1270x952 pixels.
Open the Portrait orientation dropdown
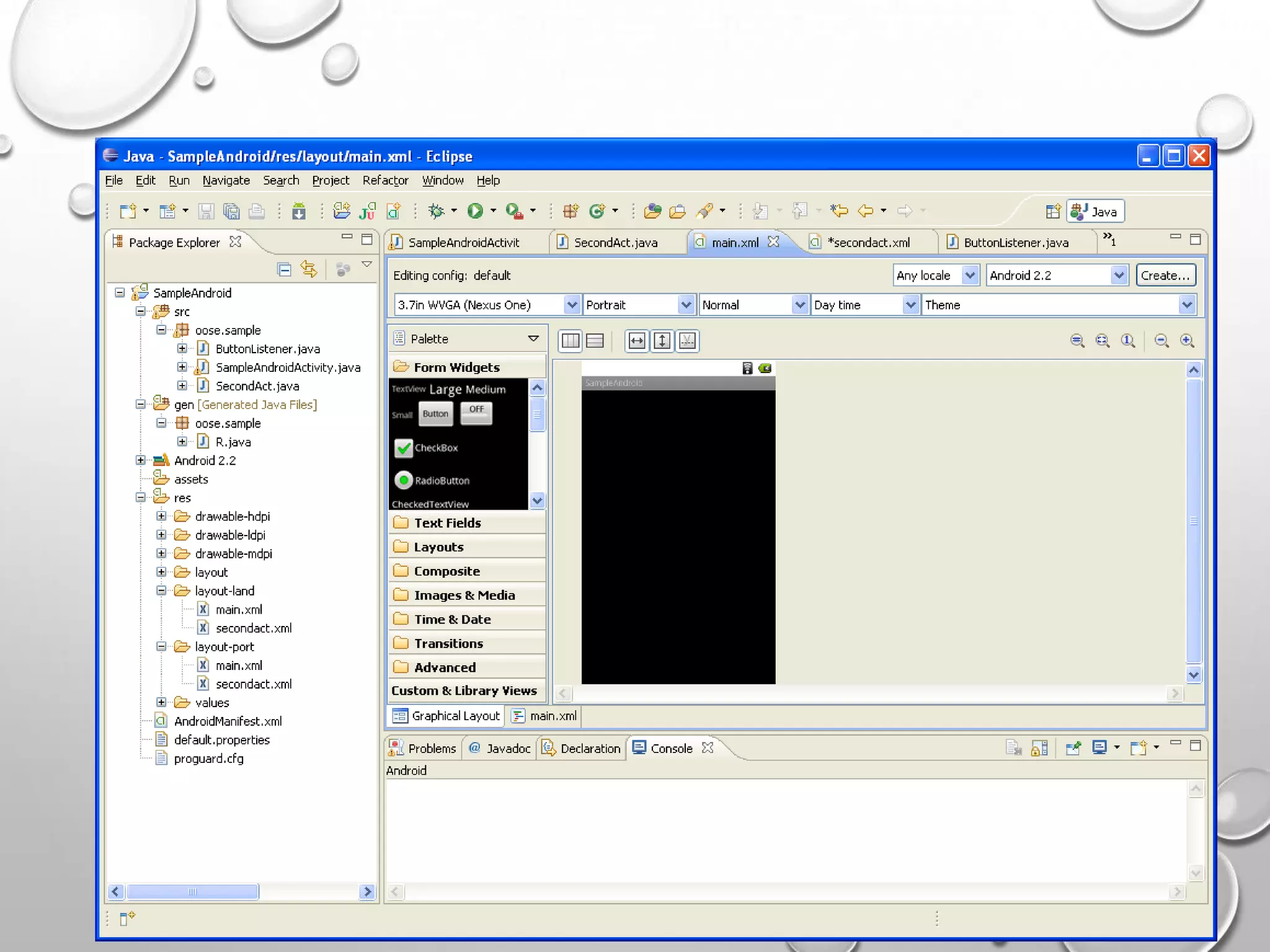[x=685, y=305]
